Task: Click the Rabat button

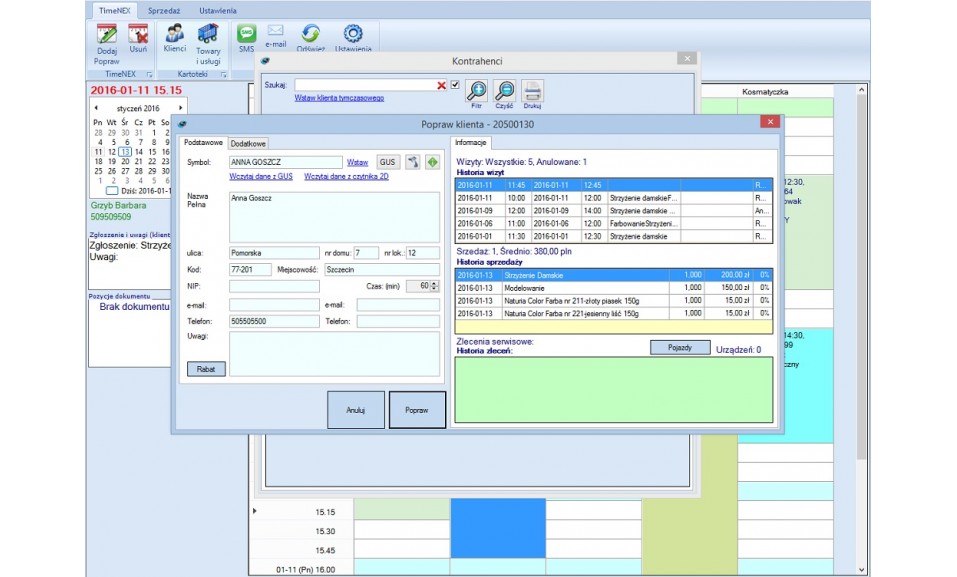Action: [206, 368]
